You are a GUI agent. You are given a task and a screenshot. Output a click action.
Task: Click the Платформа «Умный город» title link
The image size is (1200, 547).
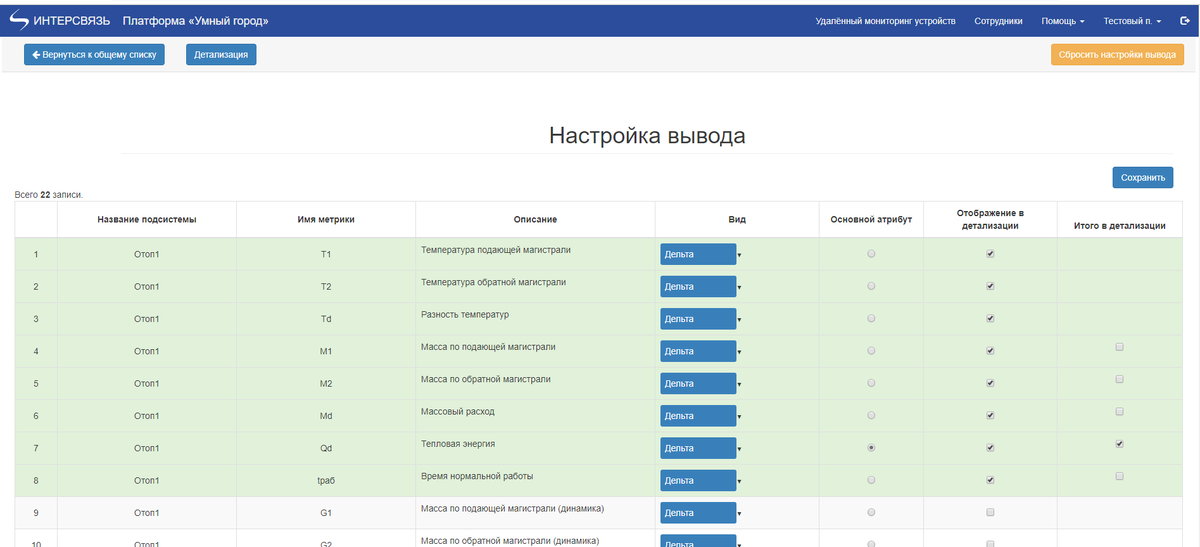pyautogui.click(x=195, y=21)
